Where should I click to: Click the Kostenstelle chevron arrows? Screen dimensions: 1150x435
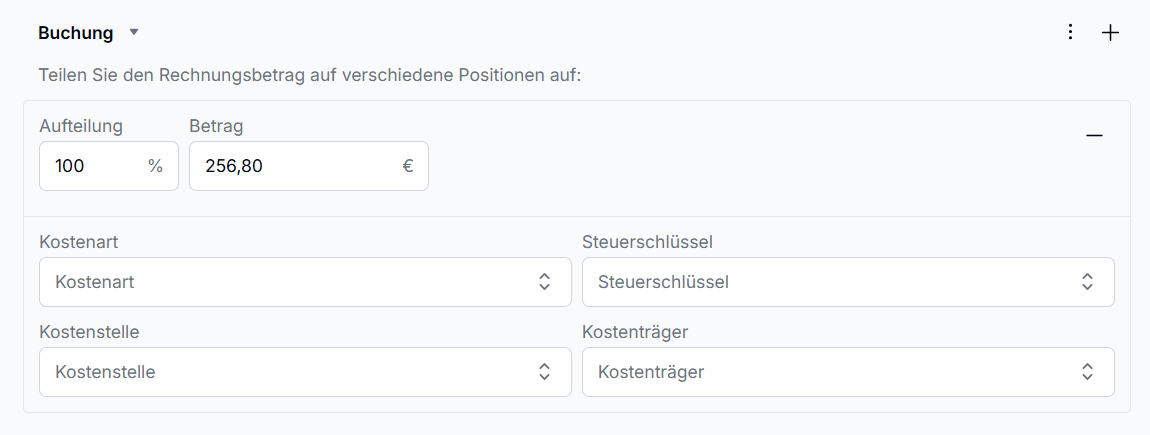point(544,372)
